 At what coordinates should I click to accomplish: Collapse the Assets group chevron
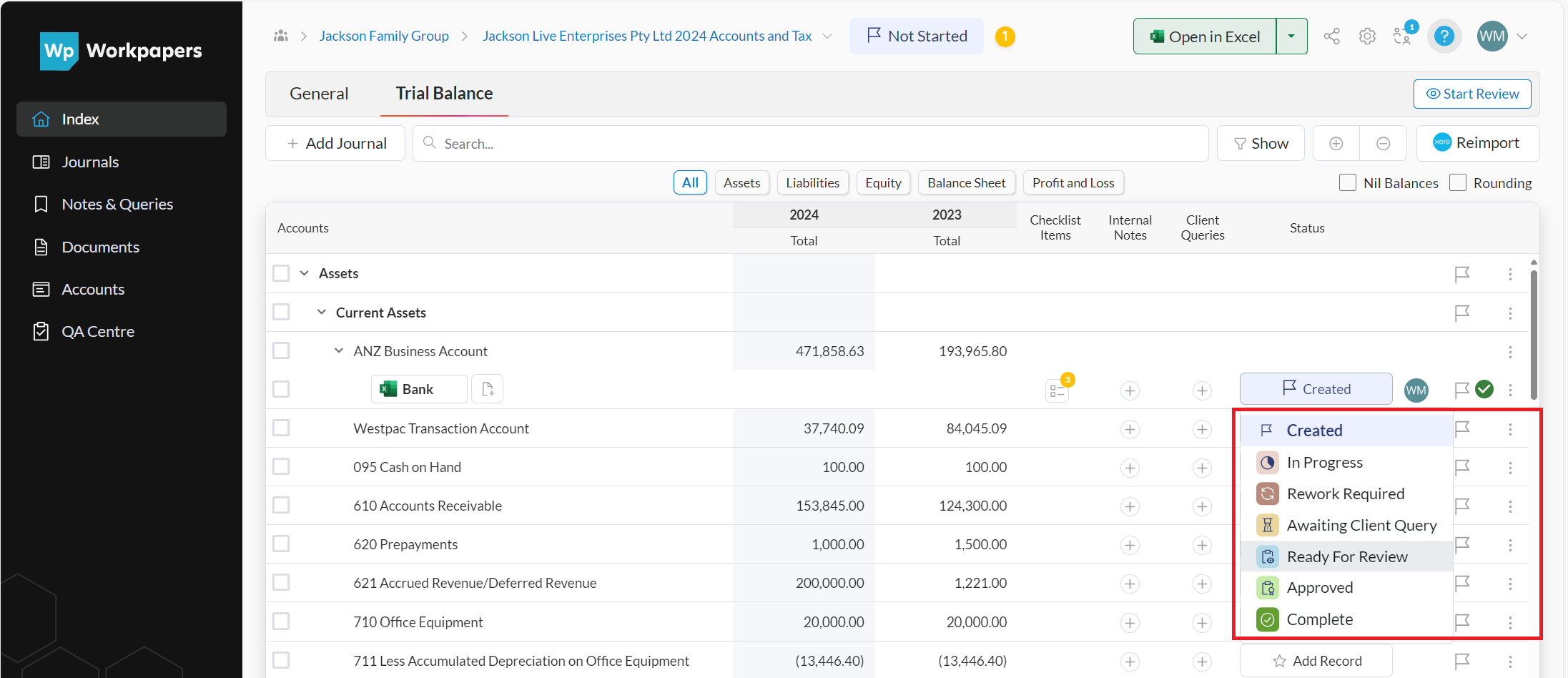pos(305,273)
